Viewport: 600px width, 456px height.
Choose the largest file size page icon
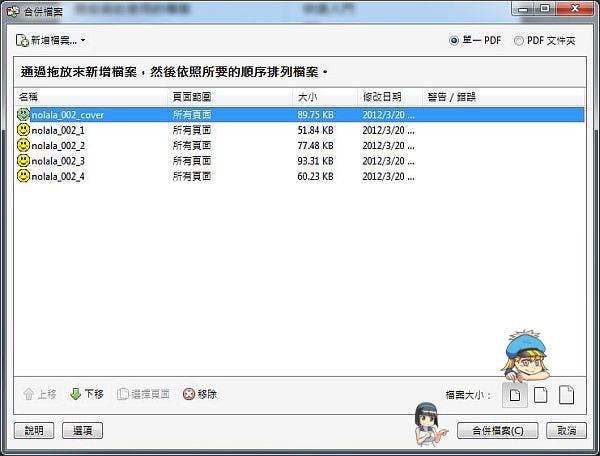pyautogui.click(x=566, y=395)
